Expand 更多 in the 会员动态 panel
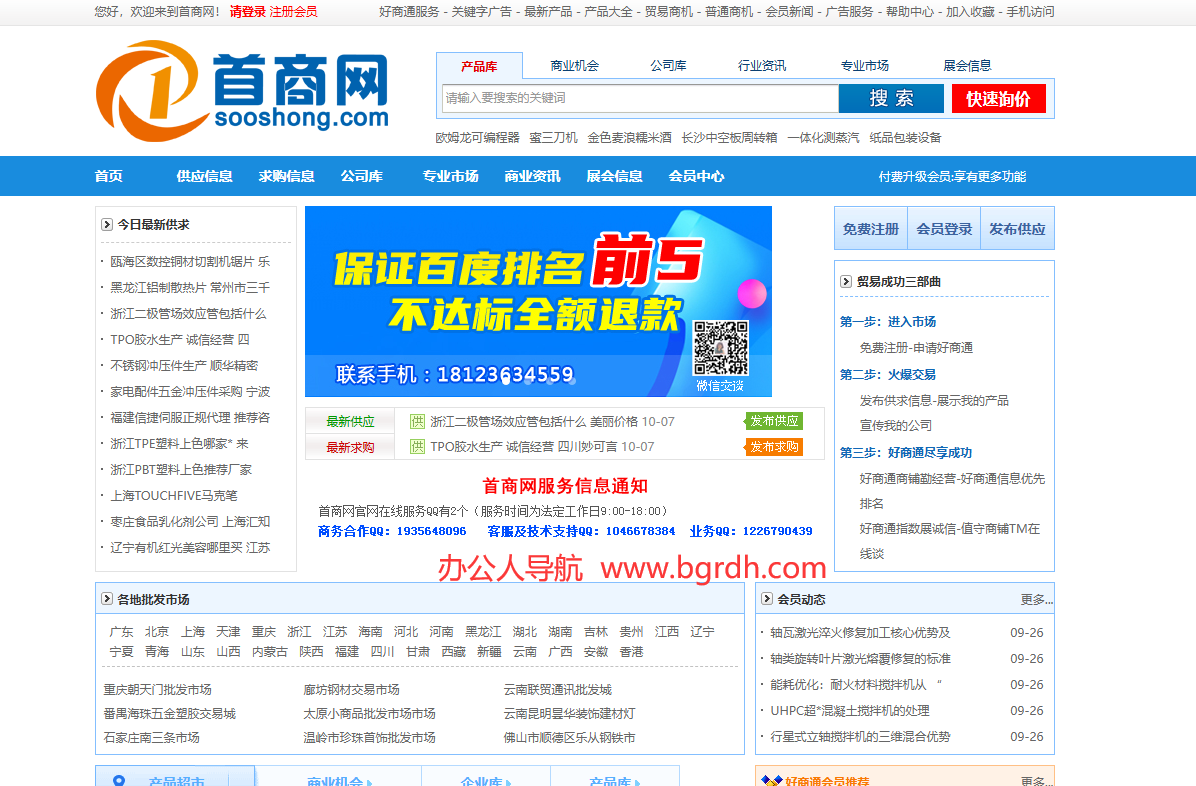 [x=1035, y=599]
